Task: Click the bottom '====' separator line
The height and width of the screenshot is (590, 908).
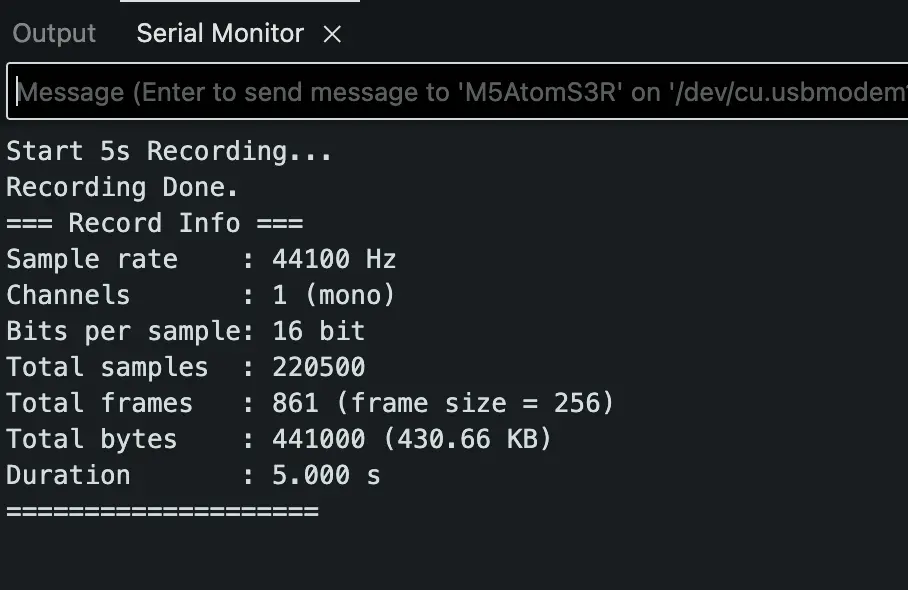Action: [x=162, y=511]
